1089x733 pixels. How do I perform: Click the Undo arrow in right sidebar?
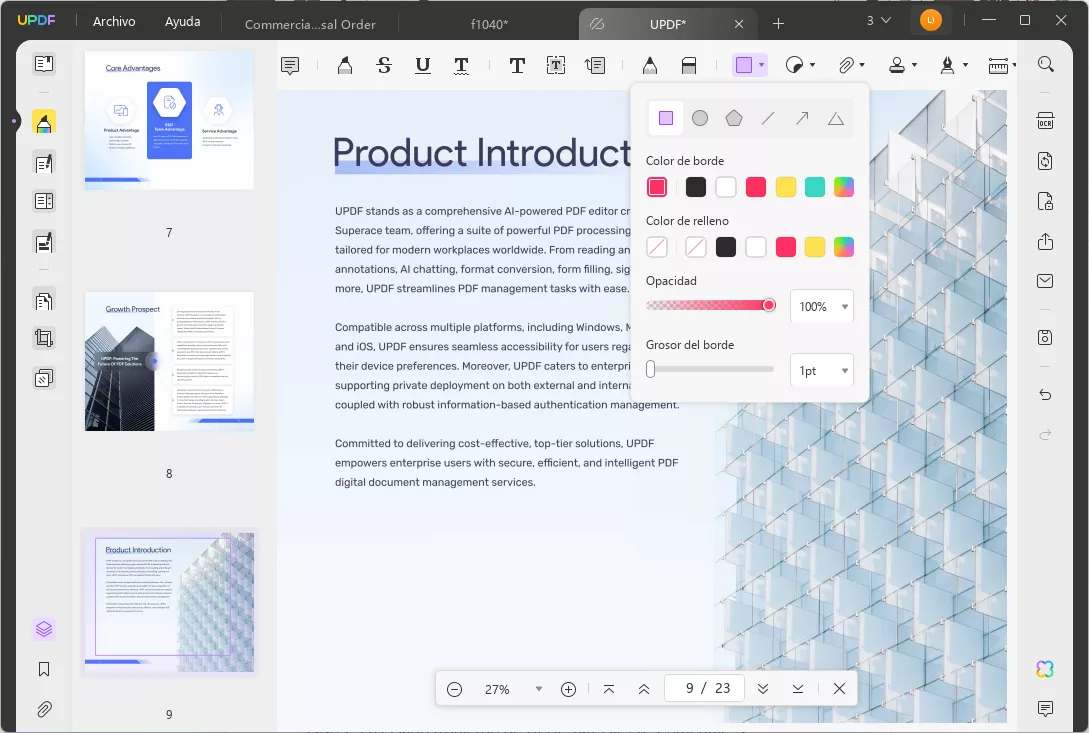(x=1045, y=395)
